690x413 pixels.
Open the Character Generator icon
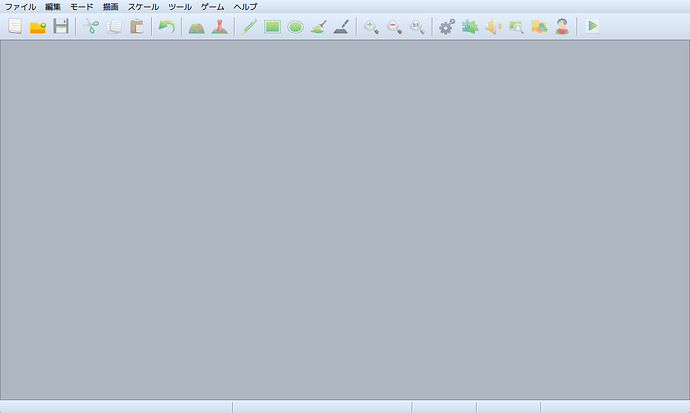point(562,27)
